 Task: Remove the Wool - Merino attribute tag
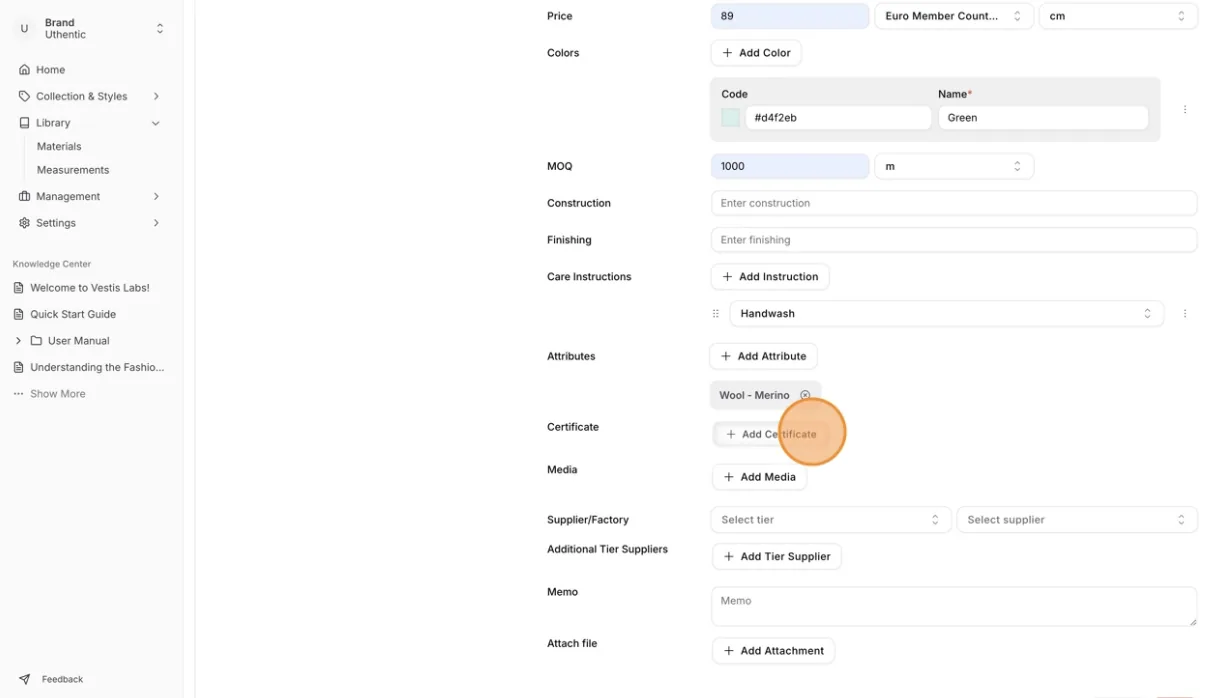pyautogui.click(x=805, y=395)
